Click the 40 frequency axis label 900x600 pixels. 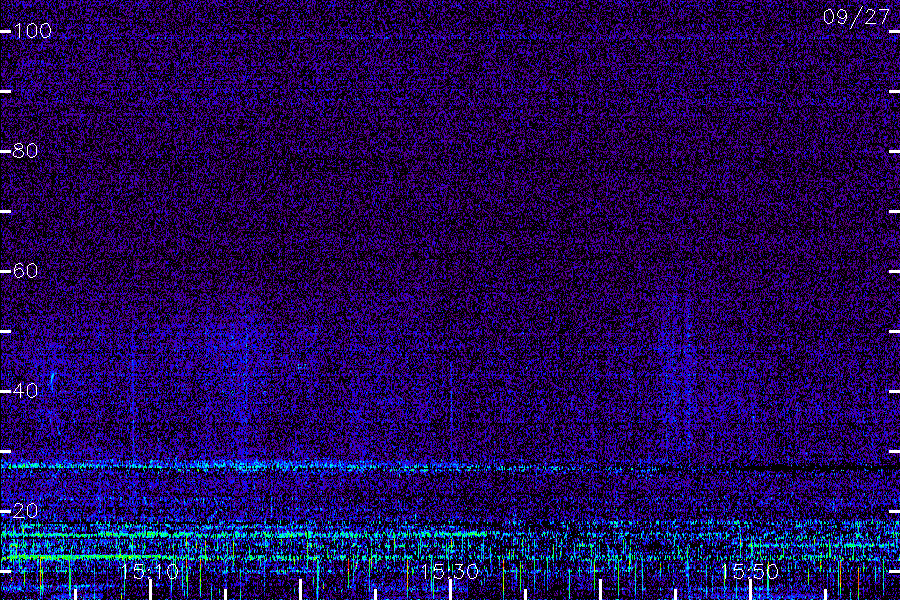26,391
